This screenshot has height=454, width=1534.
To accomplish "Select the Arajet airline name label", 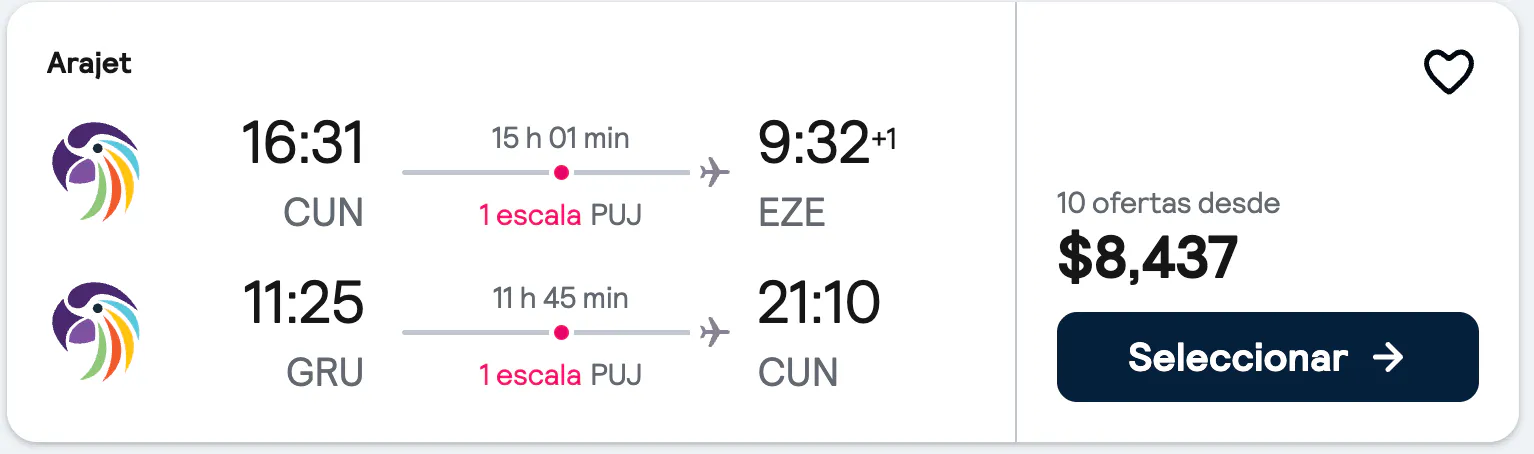I will tap(89, 64).
